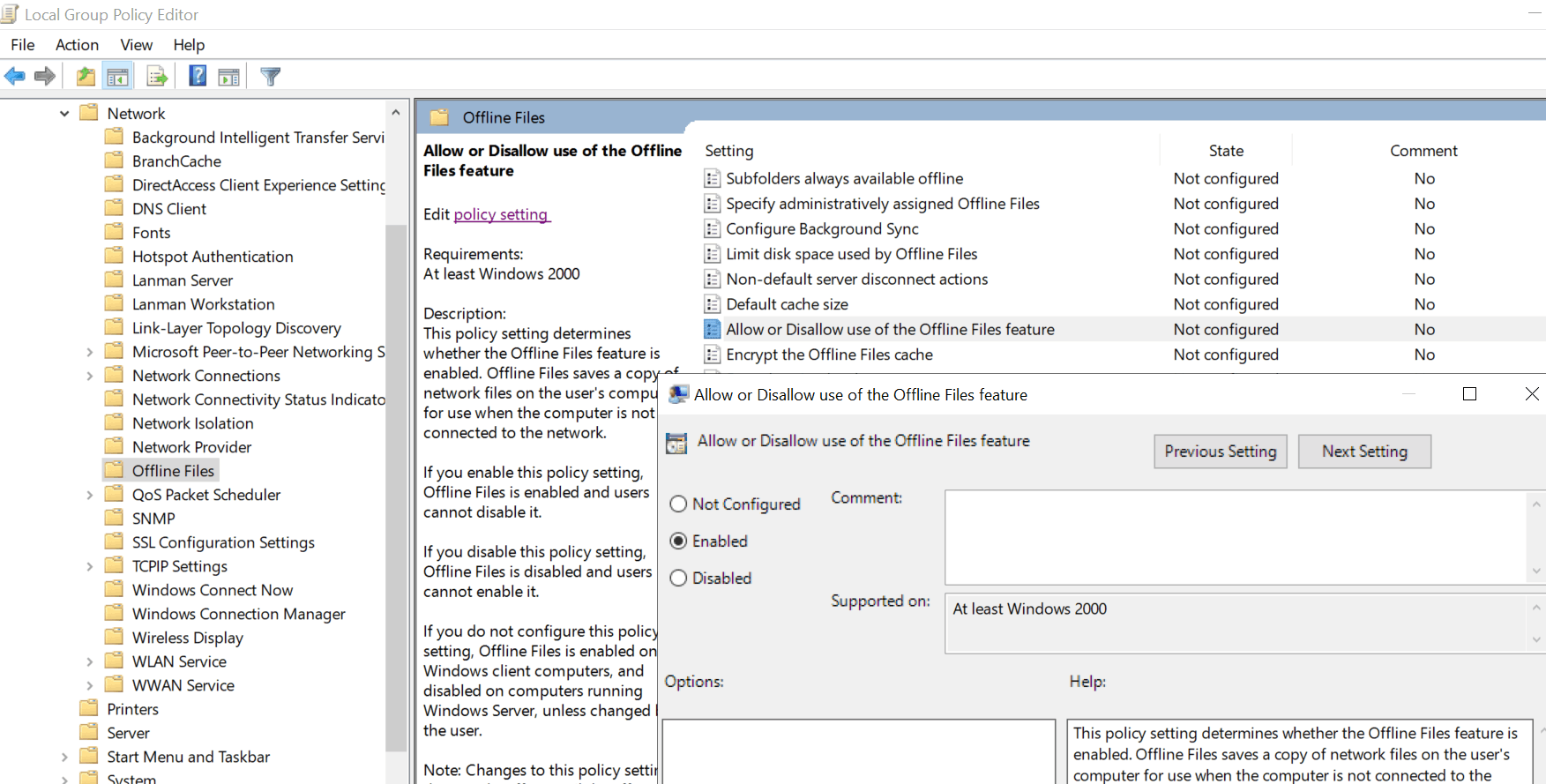The height and width of the screenshot is (784, 1546).
Task: Open the File menu
Action: point(23,45)
